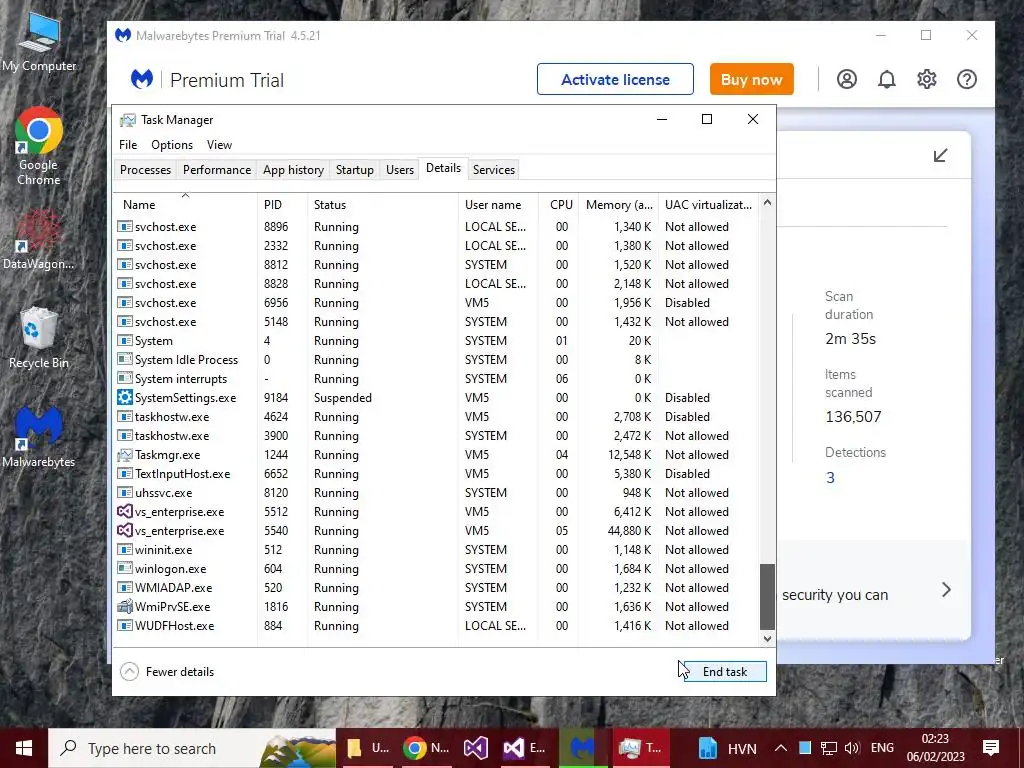Image resolution: width=1024 pixels, height=768 pixels.
Task: Open action center notifications
Action: pyautogui.click(x=991, y=748)
